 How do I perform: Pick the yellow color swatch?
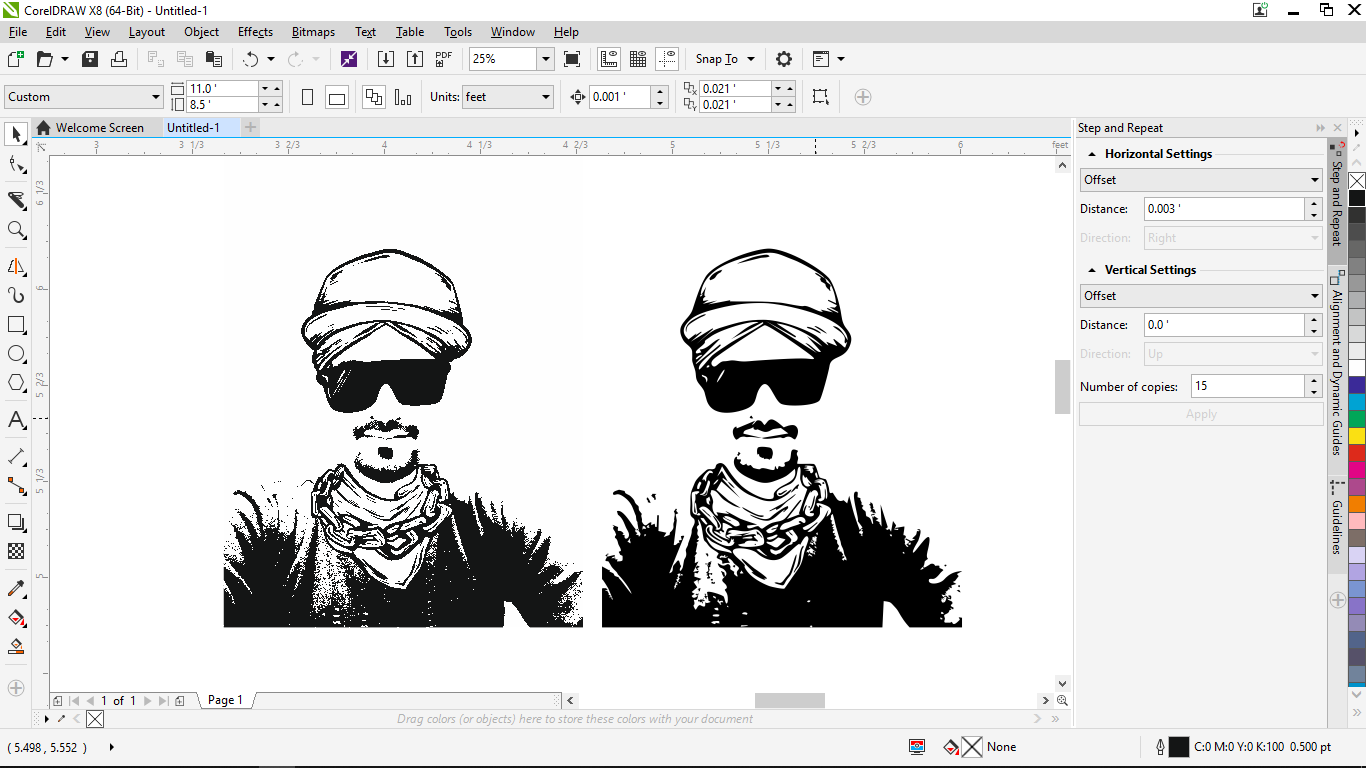pos(1357,436)
